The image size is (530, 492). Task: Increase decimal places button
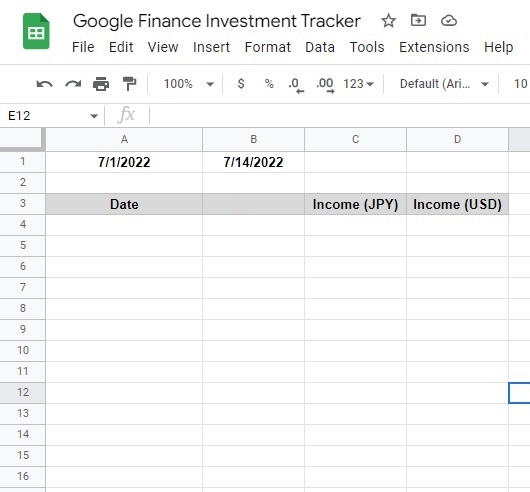325,85
